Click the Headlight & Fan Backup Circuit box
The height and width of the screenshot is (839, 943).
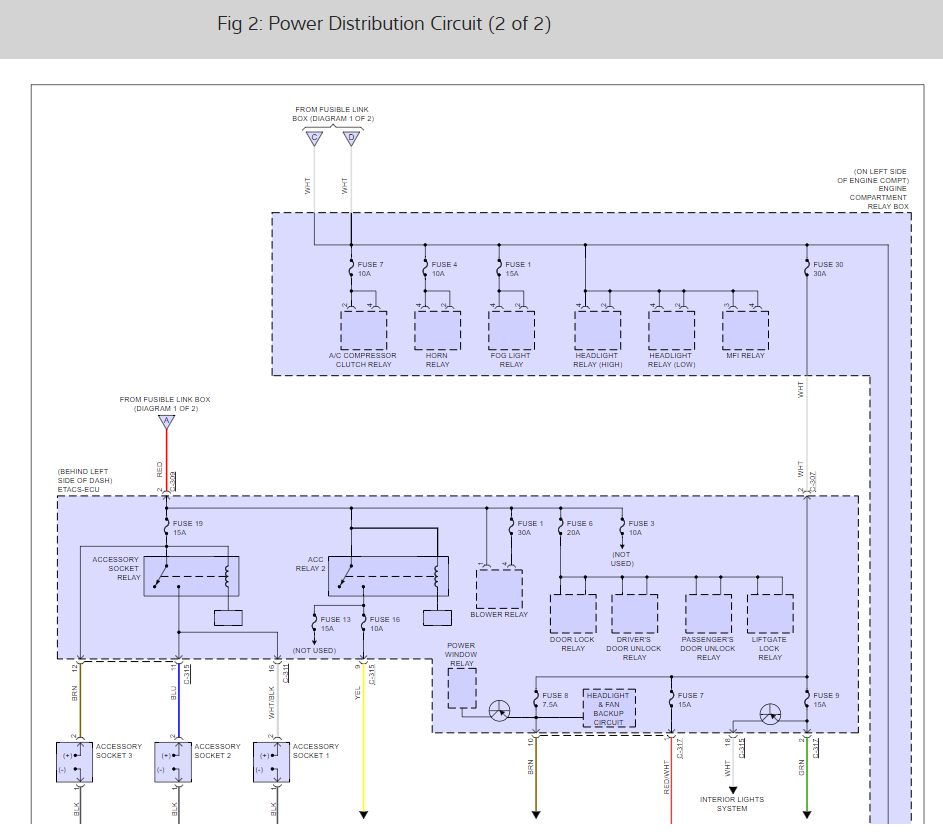(608, 707)
